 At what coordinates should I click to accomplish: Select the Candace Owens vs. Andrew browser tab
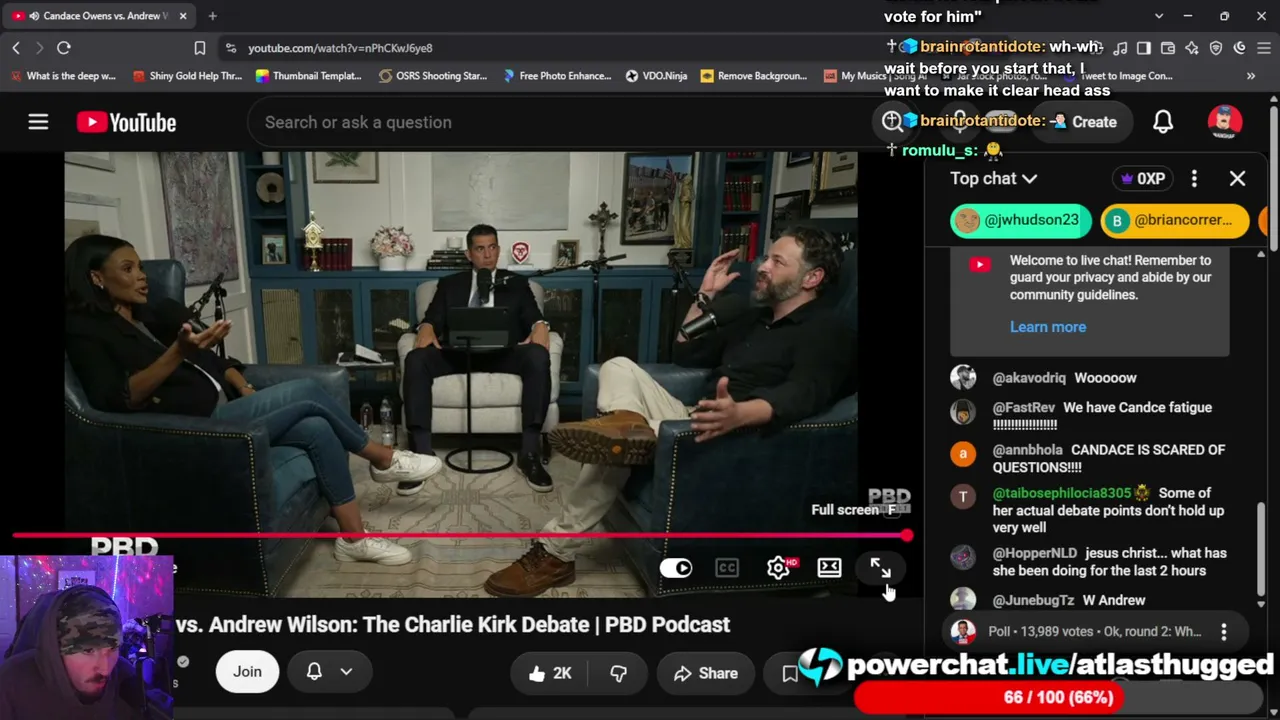[98, 16]
